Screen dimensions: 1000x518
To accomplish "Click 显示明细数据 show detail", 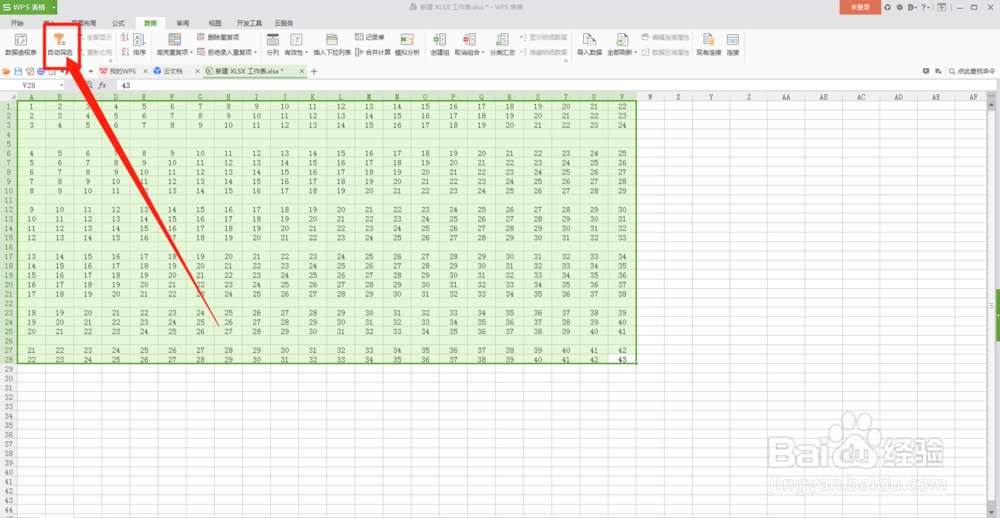I will coord(543,38).
